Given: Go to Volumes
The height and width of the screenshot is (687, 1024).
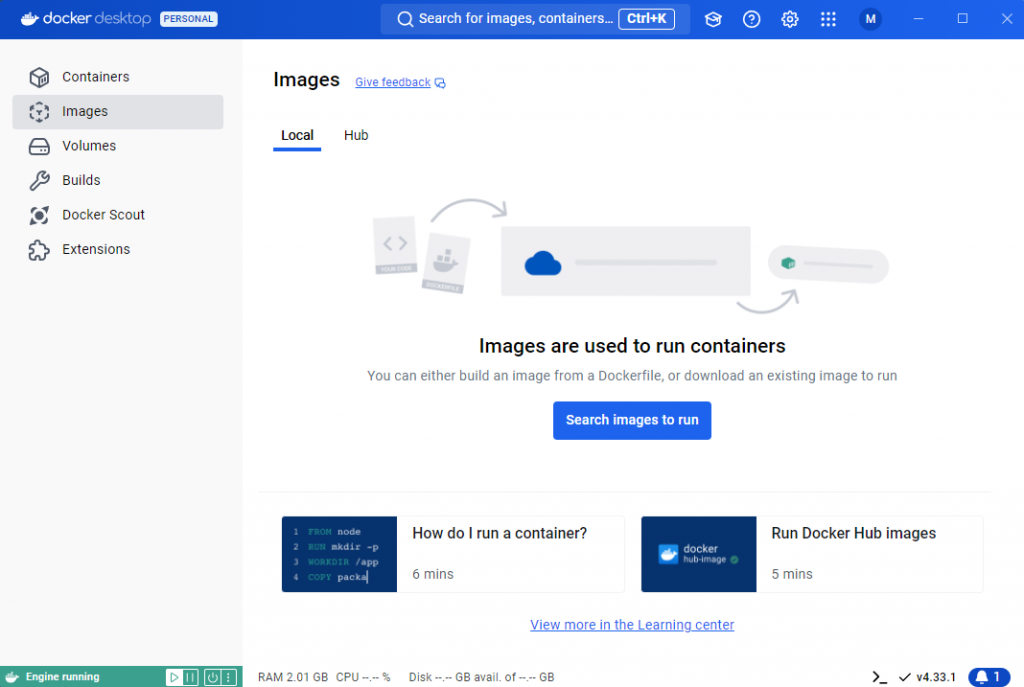Looking at the screenshot, I should tap(118, 146).
